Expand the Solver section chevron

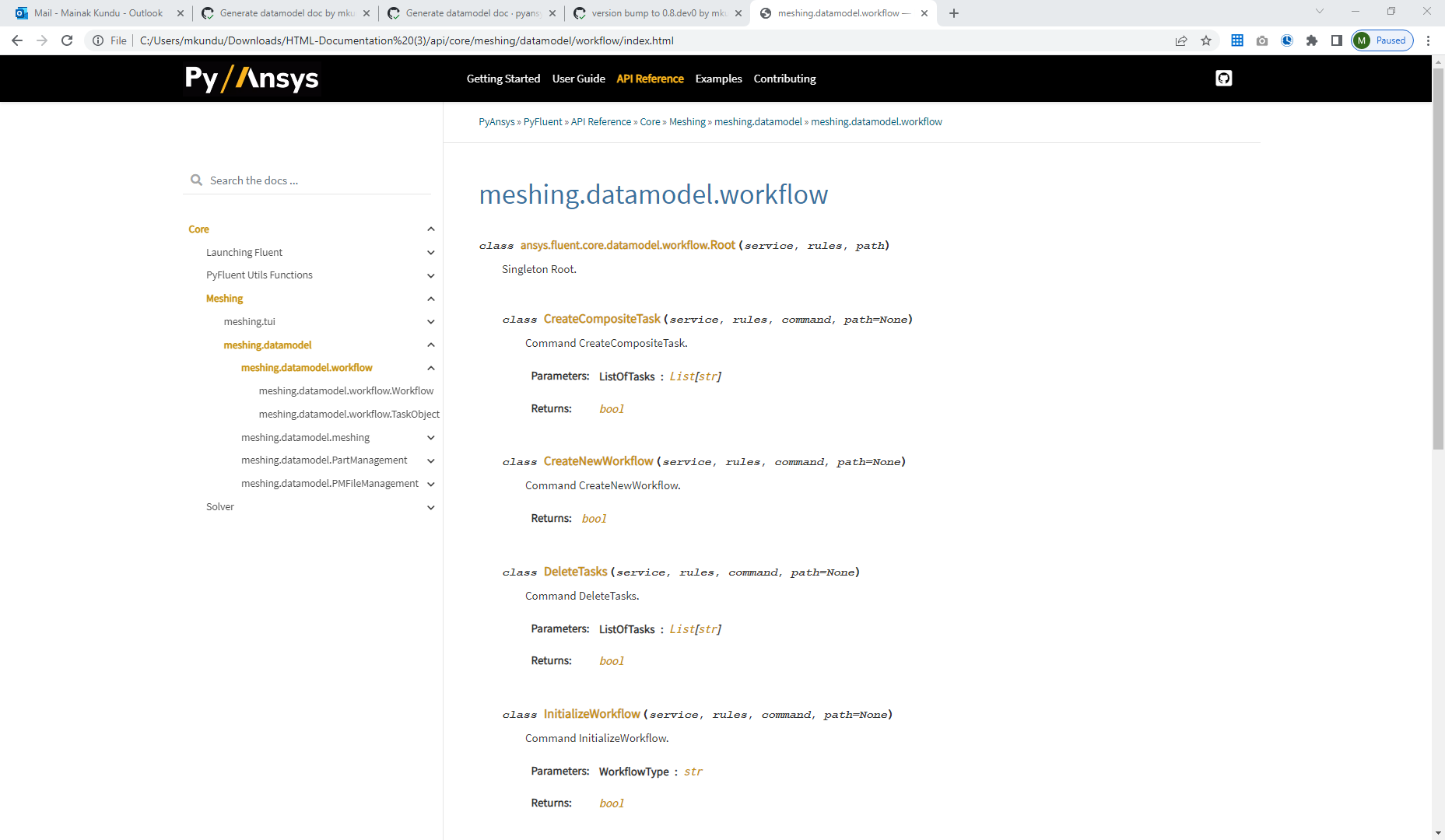pos(431,507)
